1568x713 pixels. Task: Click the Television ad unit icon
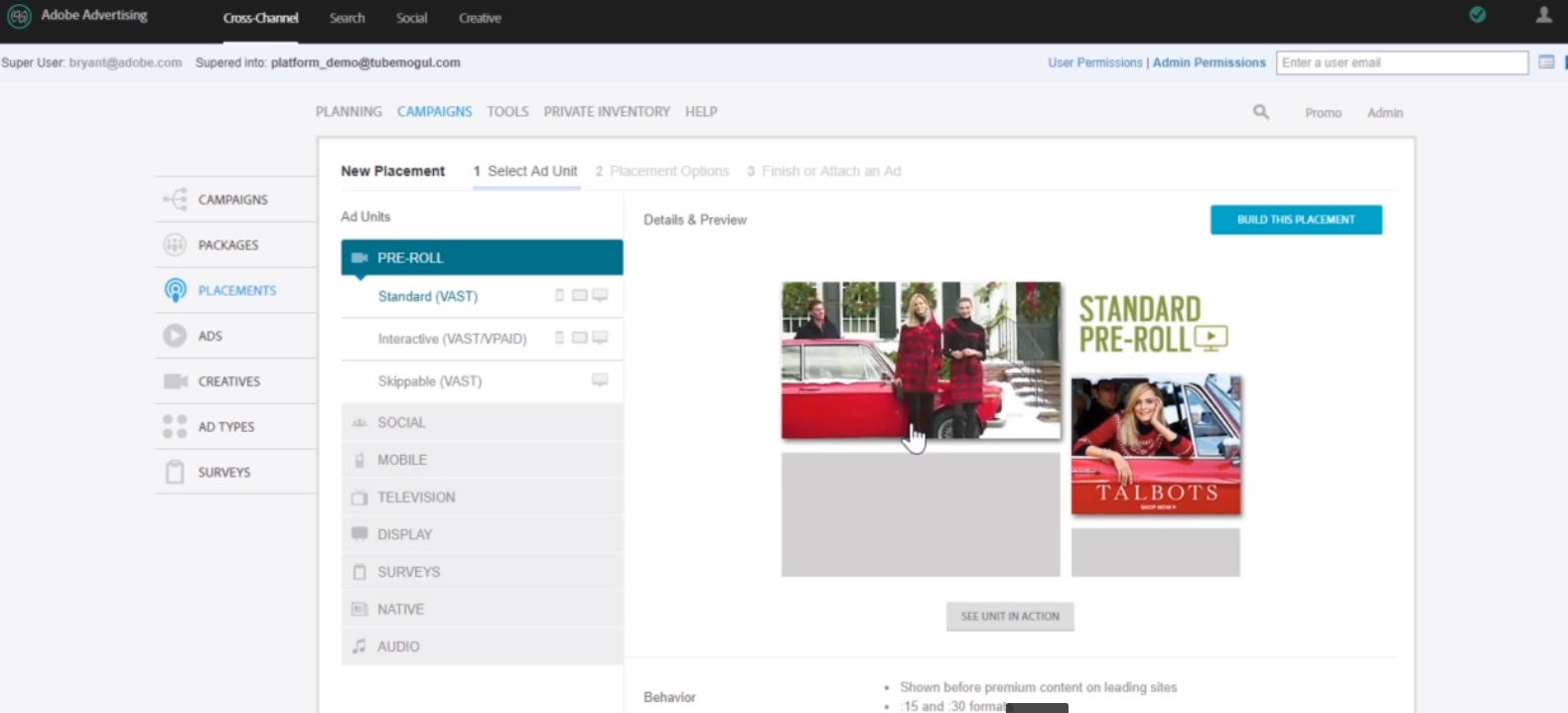tap(359, 498)
